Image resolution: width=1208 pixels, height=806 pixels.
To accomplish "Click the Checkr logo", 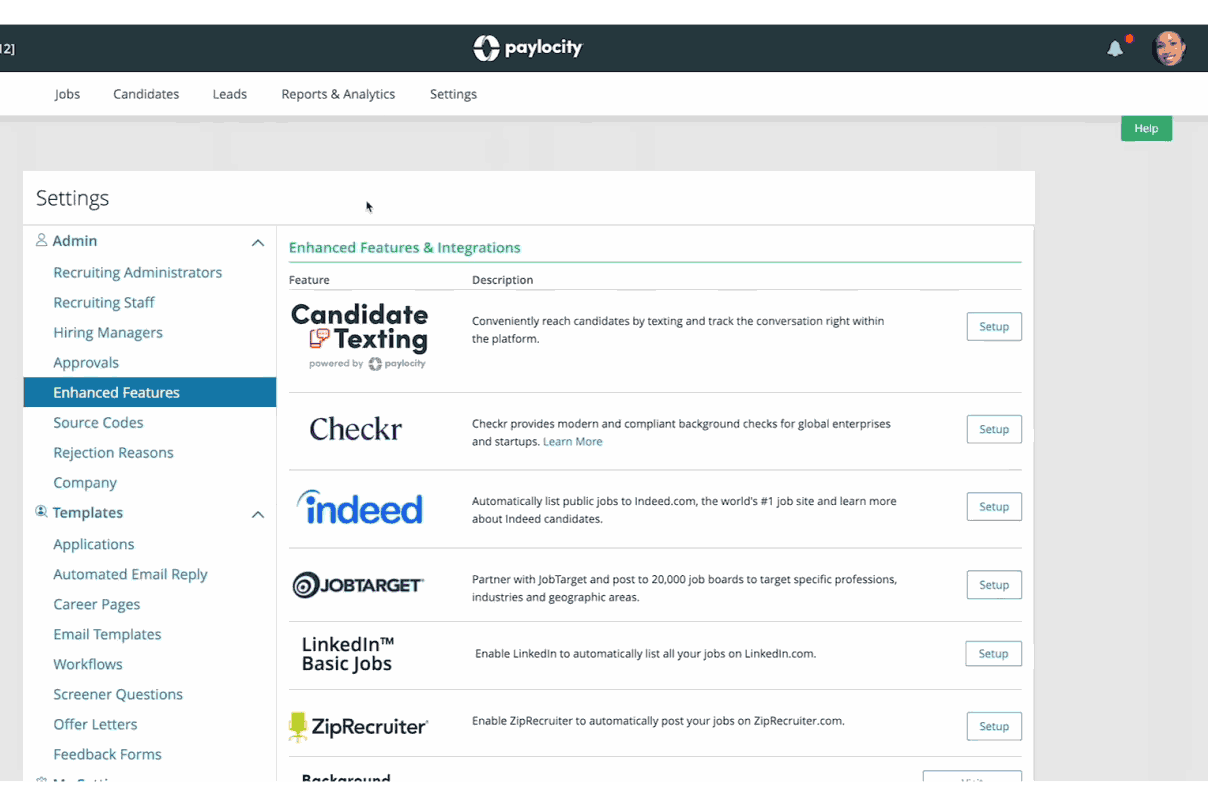I will click(x=356, y=429).
